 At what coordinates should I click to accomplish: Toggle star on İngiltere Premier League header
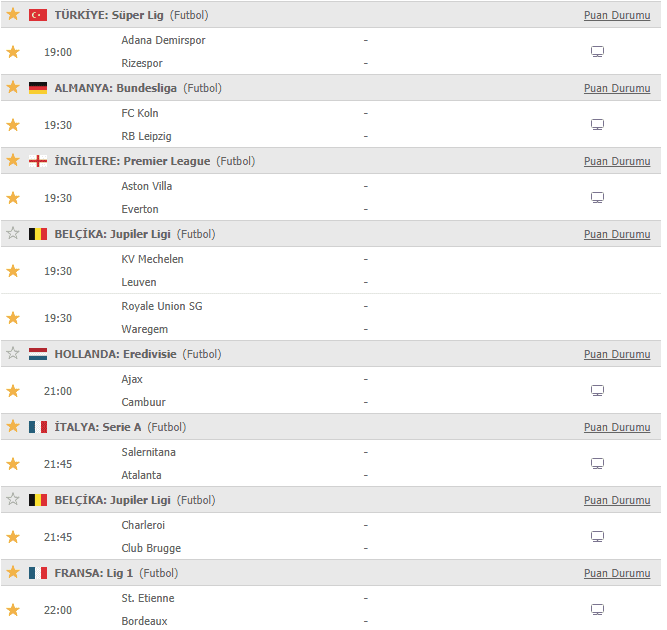[13, 160]
